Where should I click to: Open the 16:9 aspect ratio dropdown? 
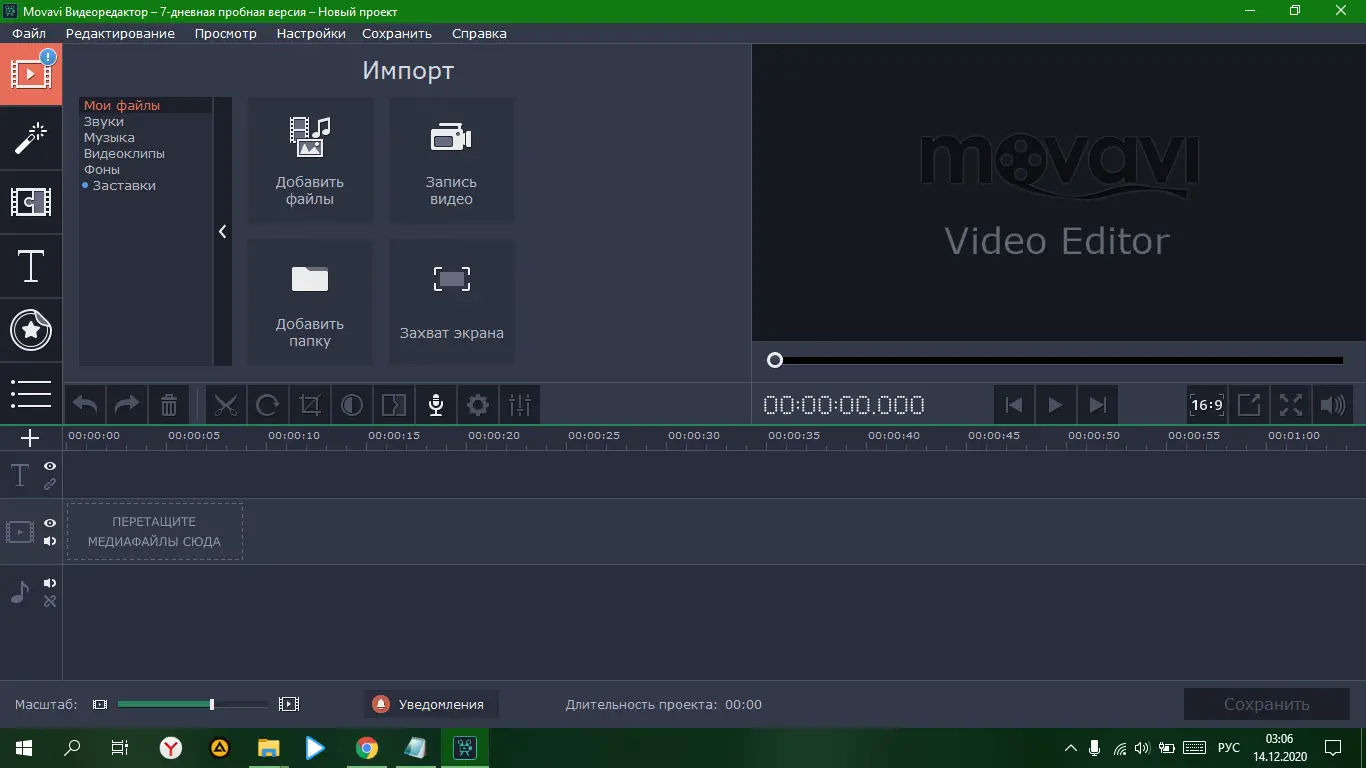[x=1207, y=405]
